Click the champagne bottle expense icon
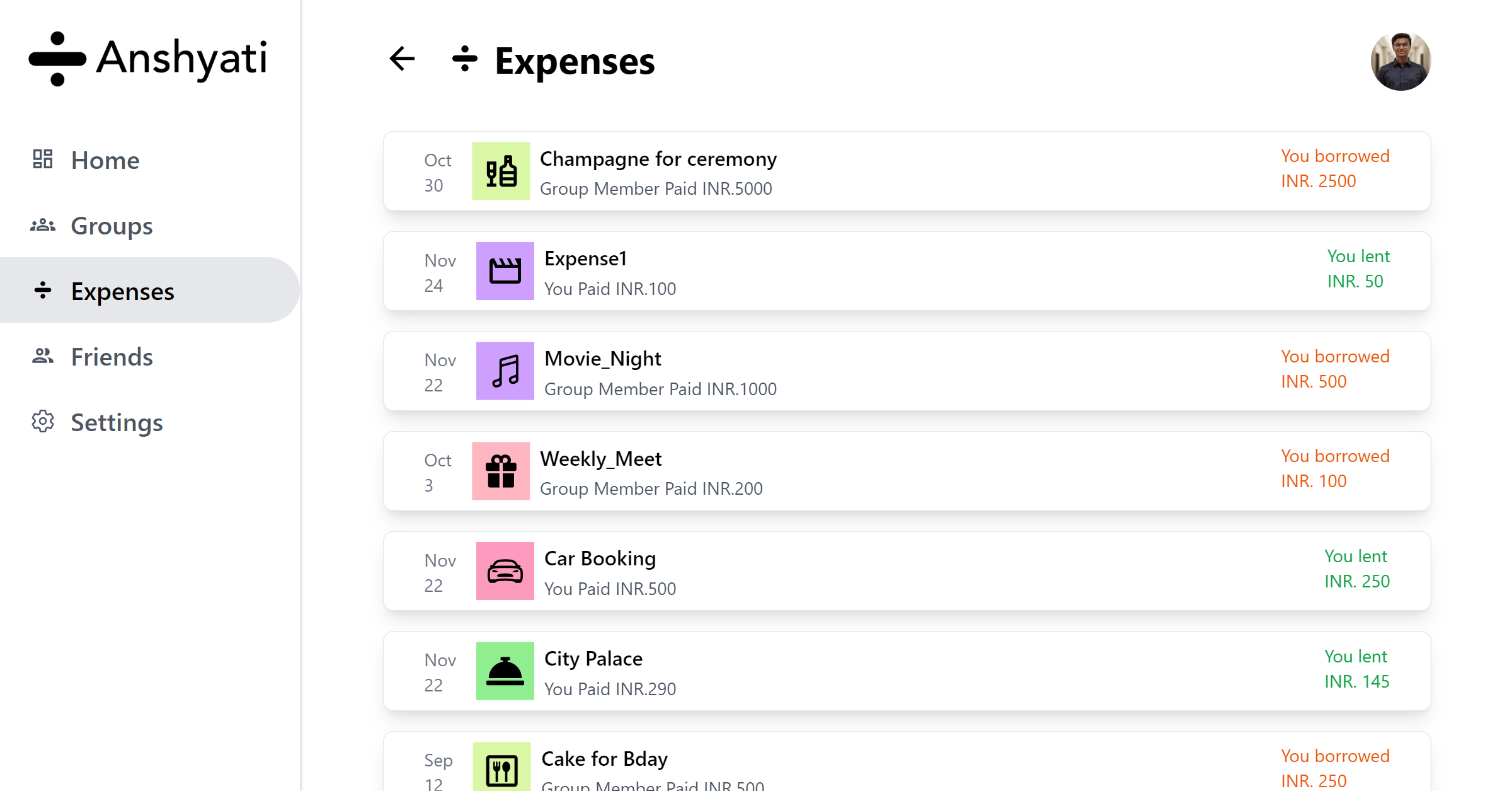Screen dimensions: 1512x791 501,171
